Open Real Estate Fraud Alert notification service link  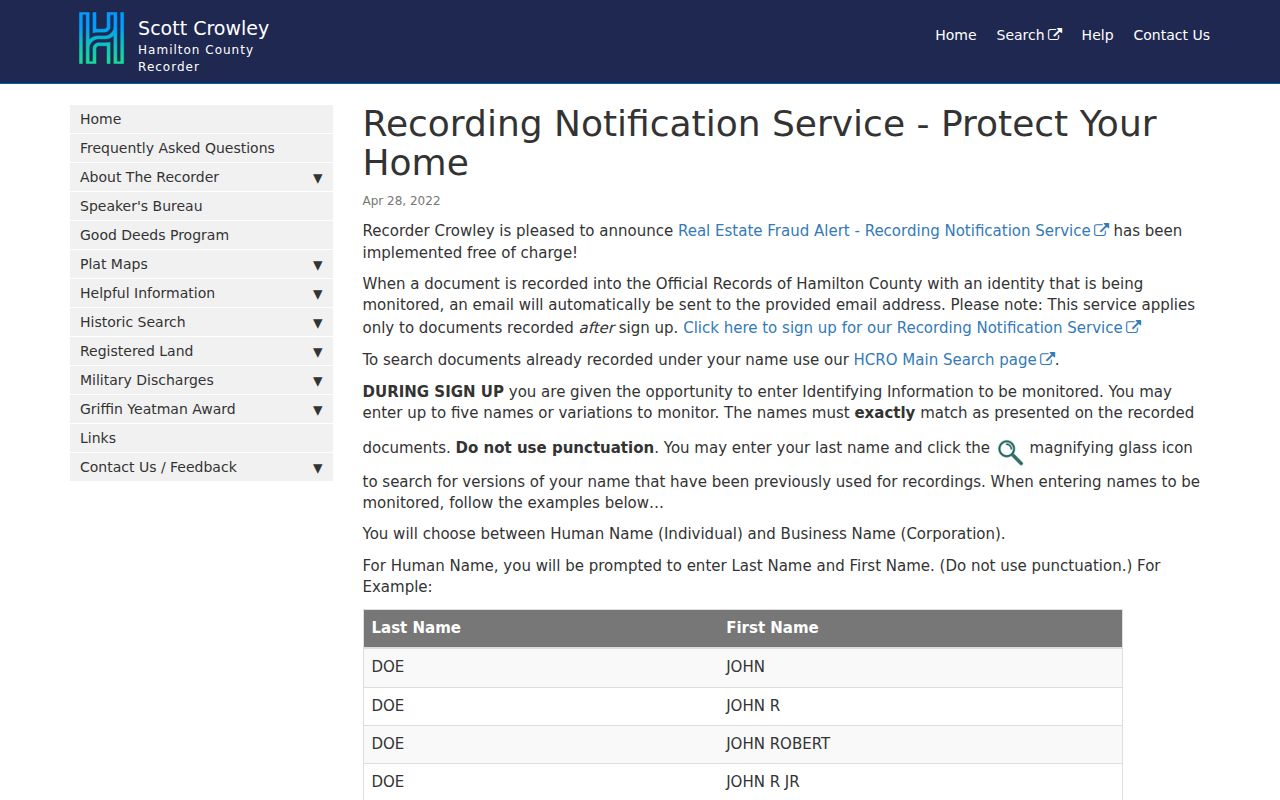[x=893, y=231]
